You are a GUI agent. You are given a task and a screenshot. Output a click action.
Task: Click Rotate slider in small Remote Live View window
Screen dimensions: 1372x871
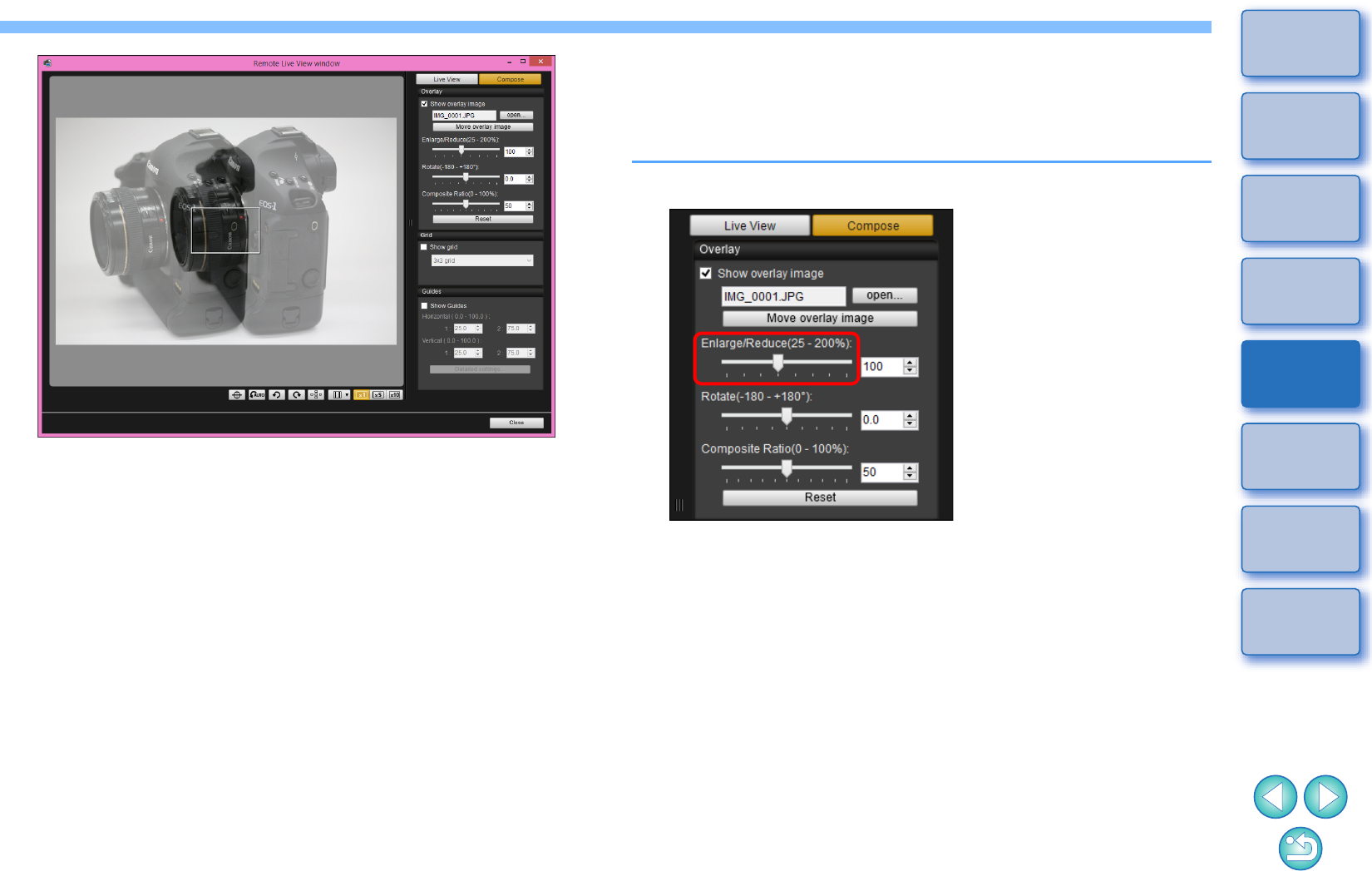[x=466, y=177]
